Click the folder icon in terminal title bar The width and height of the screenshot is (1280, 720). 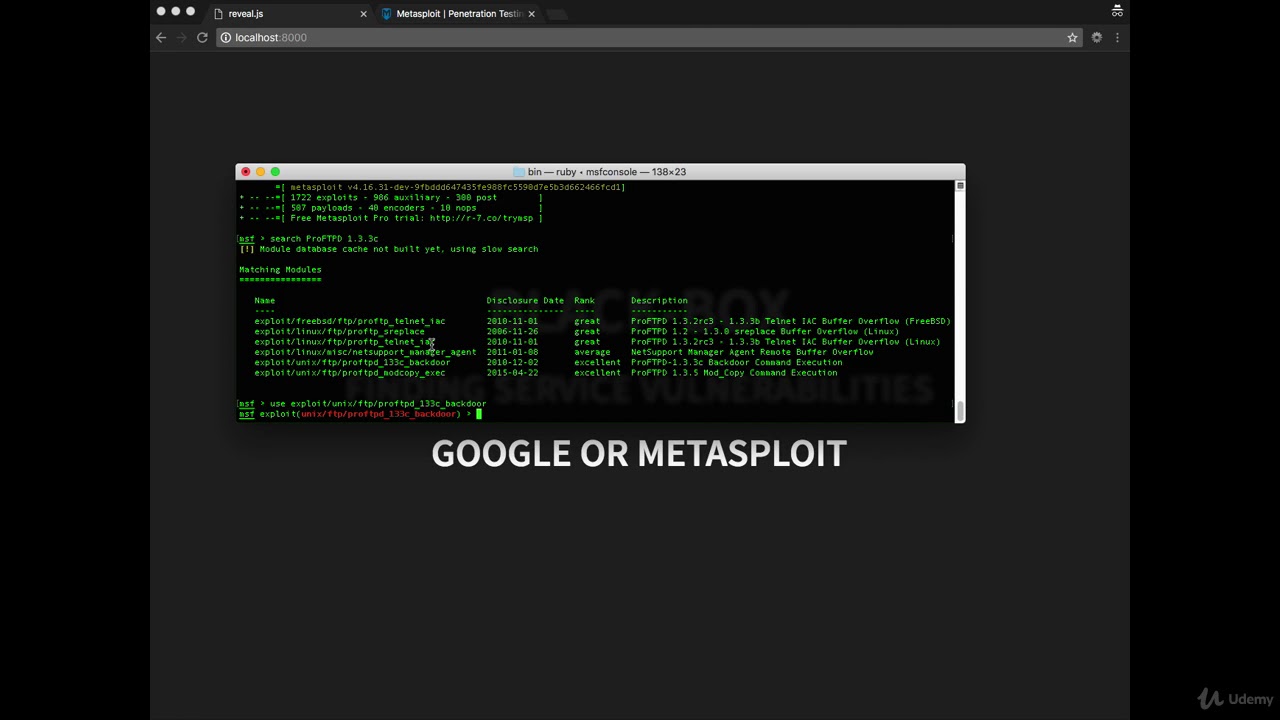pos(519,172)
